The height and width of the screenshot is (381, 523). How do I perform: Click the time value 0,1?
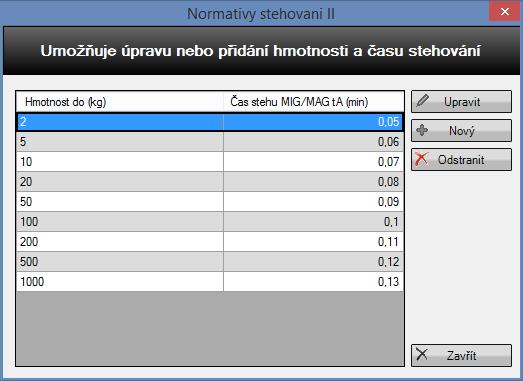point(391,222)
